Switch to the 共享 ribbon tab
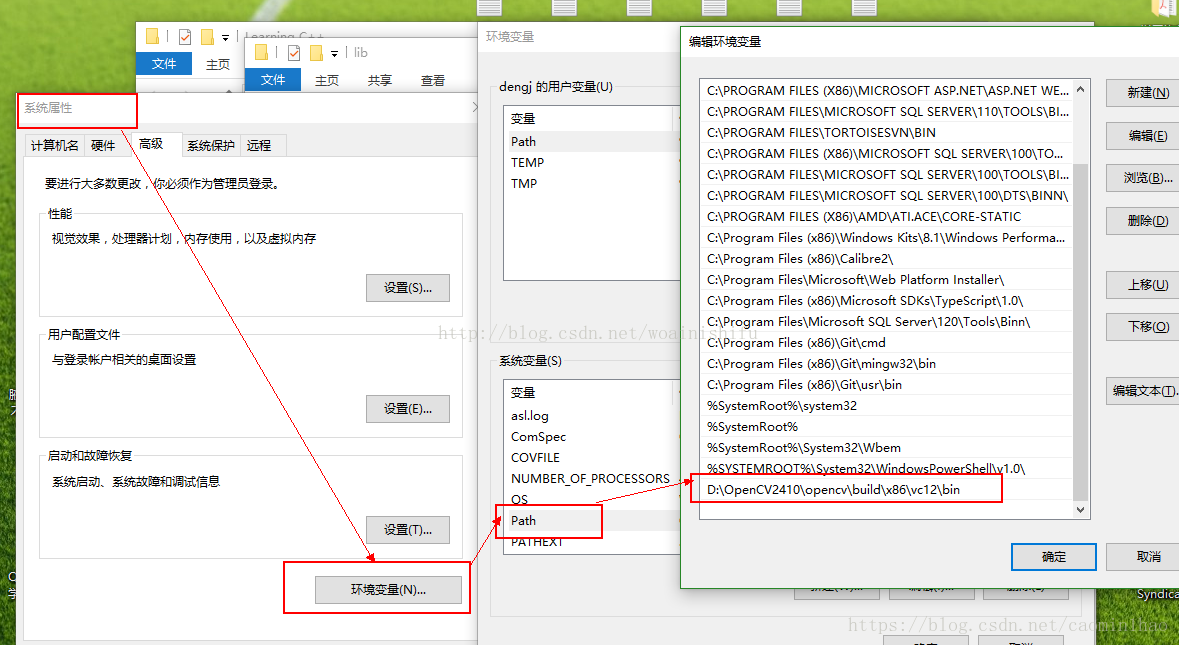This screenshot has width=1179, height=645. click(380, 80)
